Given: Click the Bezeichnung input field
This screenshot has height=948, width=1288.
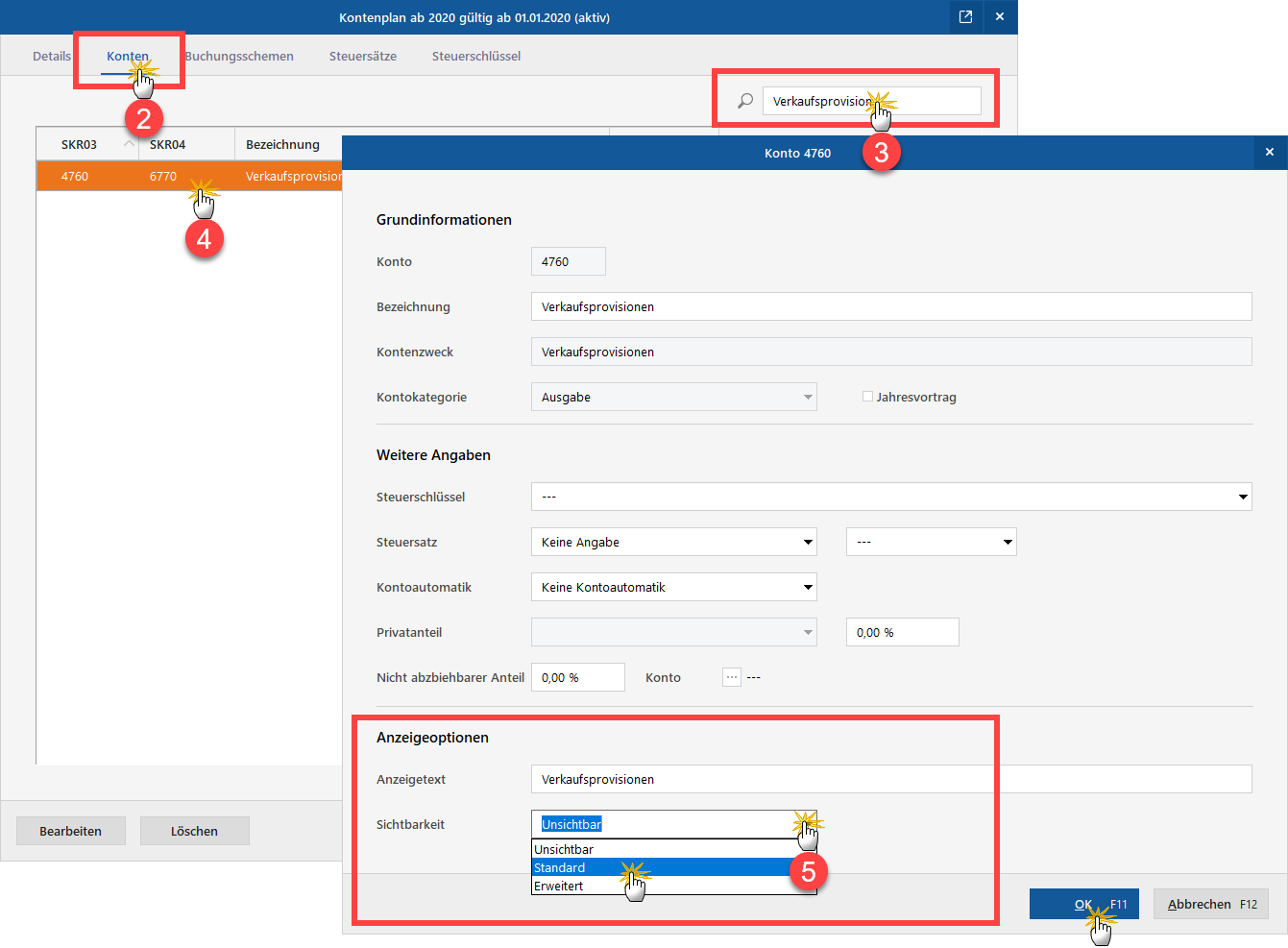Looking at the screenshot, I should click(x=891, y=306).
